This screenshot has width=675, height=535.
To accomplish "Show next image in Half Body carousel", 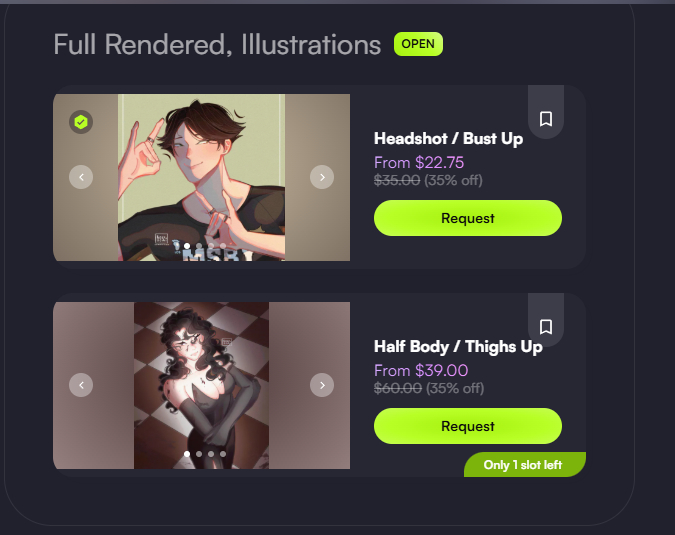I will pos(322,385).
